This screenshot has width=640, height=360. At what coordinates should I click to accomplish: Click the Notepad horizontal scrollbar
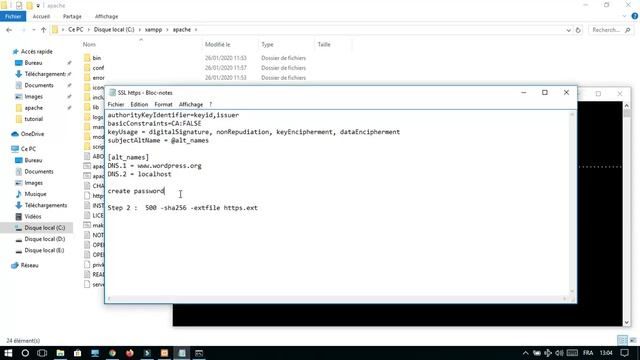(337, 299)
